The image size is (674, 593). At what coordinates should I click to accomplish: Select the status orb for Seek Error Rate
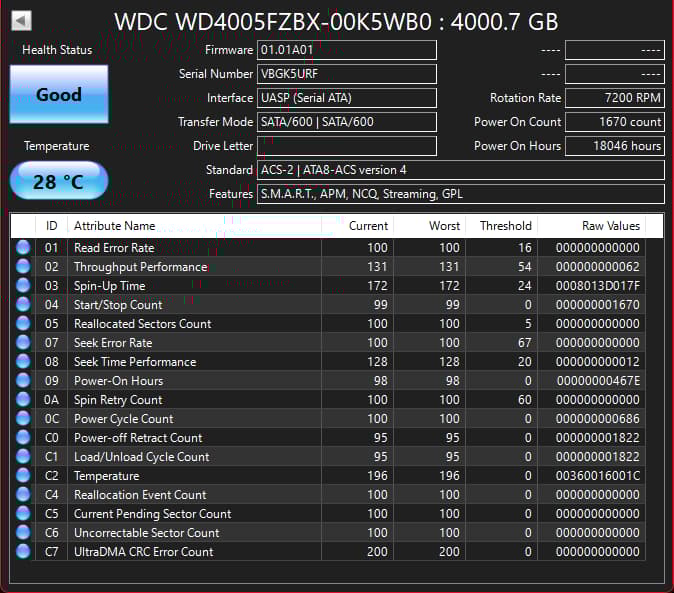coord(23,342)
